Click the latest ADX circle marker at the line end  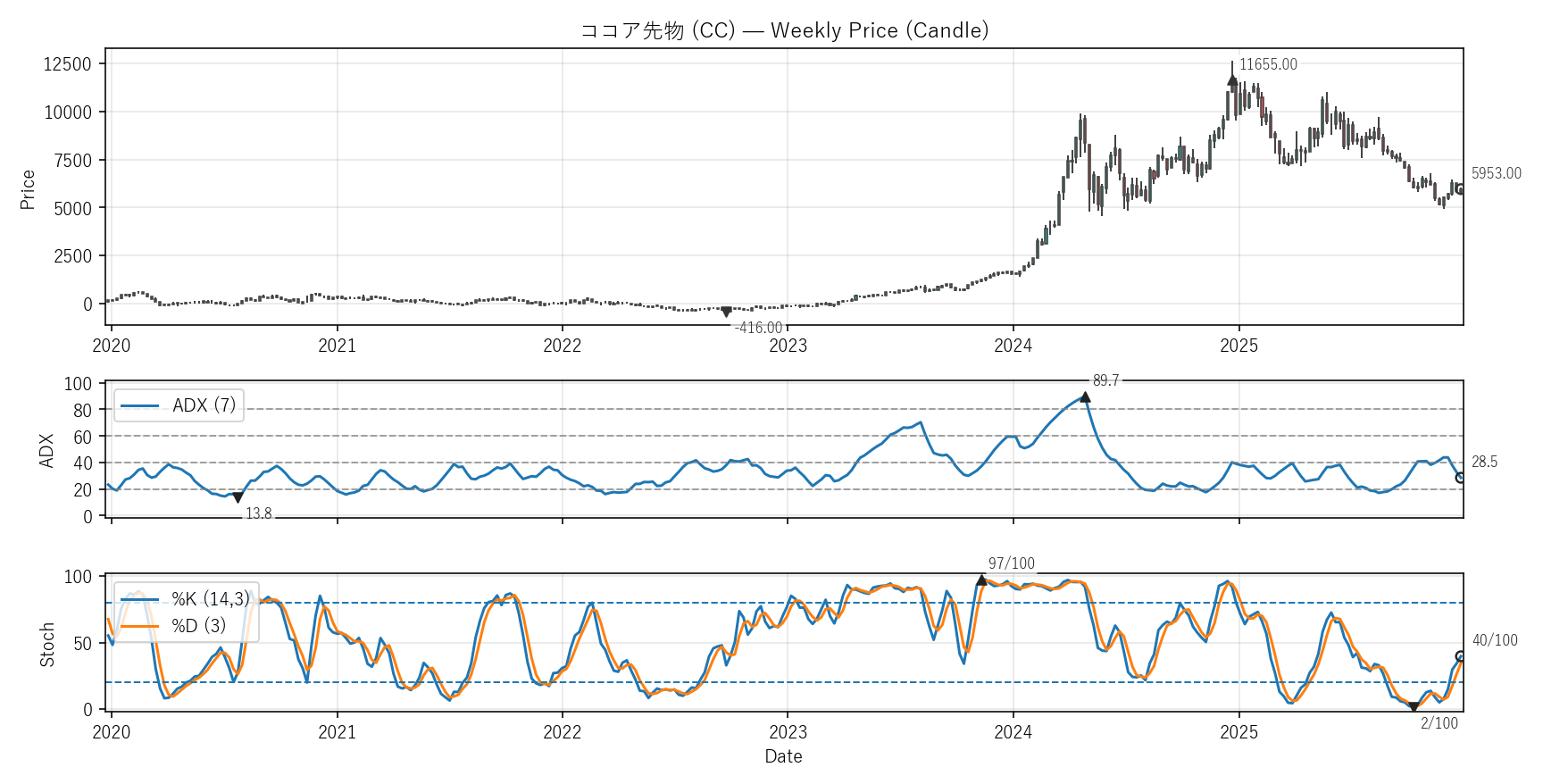[x=1460, y=478]
